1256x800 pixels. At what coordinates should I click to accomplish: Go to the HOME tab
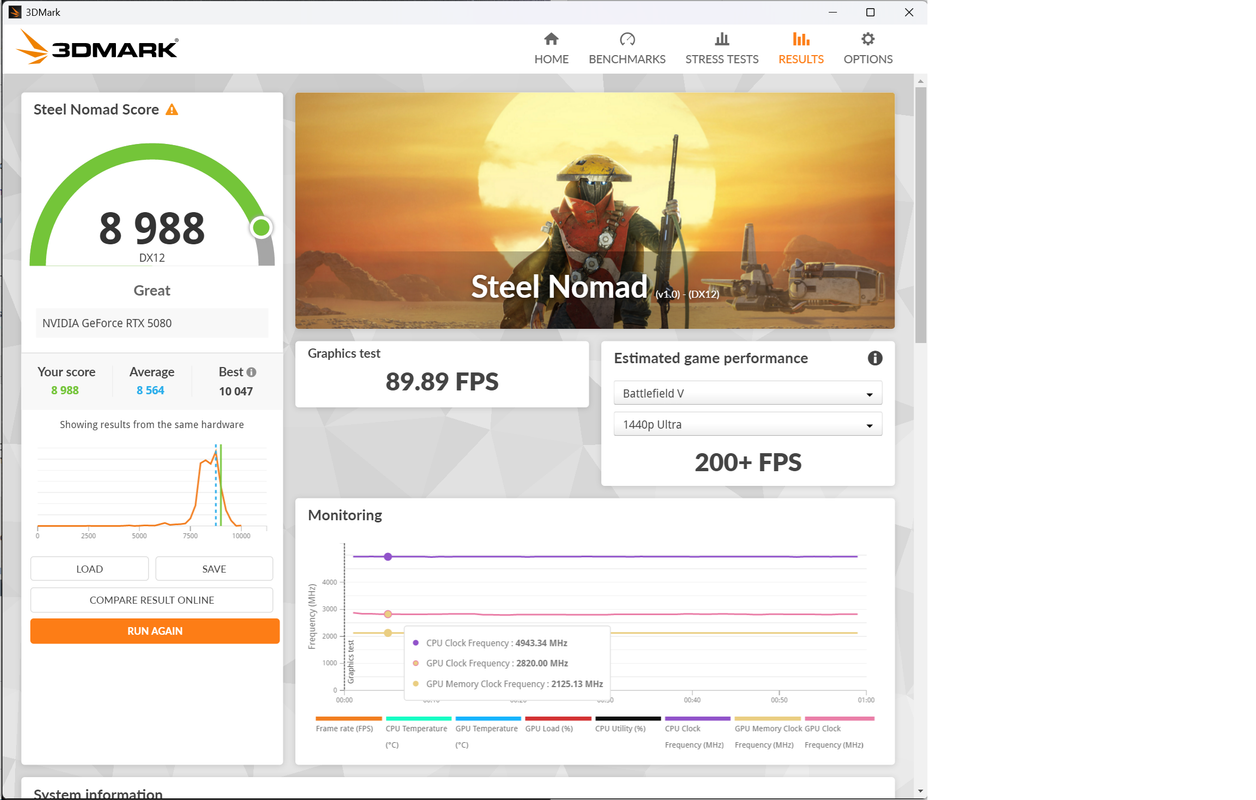(x=551, y=48)
